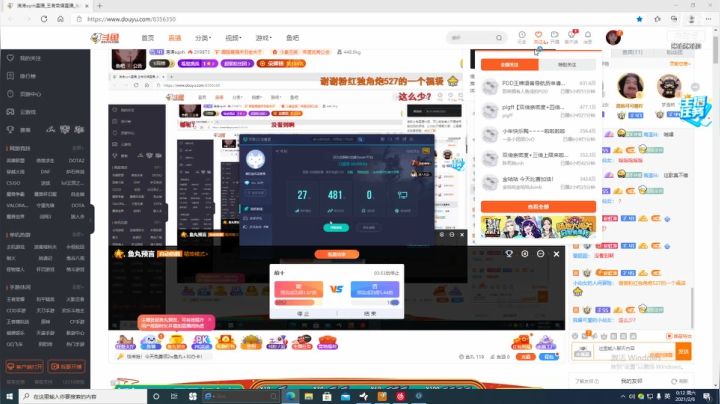This screenshot has width=720, height=404.
Task: Expand 全部 next to 单机热游 section
Action: [78, 235]
